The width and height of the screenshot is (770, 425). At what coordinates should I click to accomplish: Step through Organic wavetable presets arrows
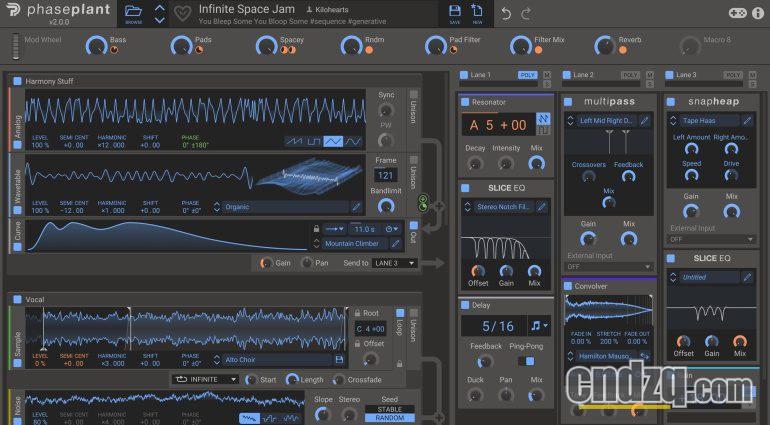click(x=217, y=207)
